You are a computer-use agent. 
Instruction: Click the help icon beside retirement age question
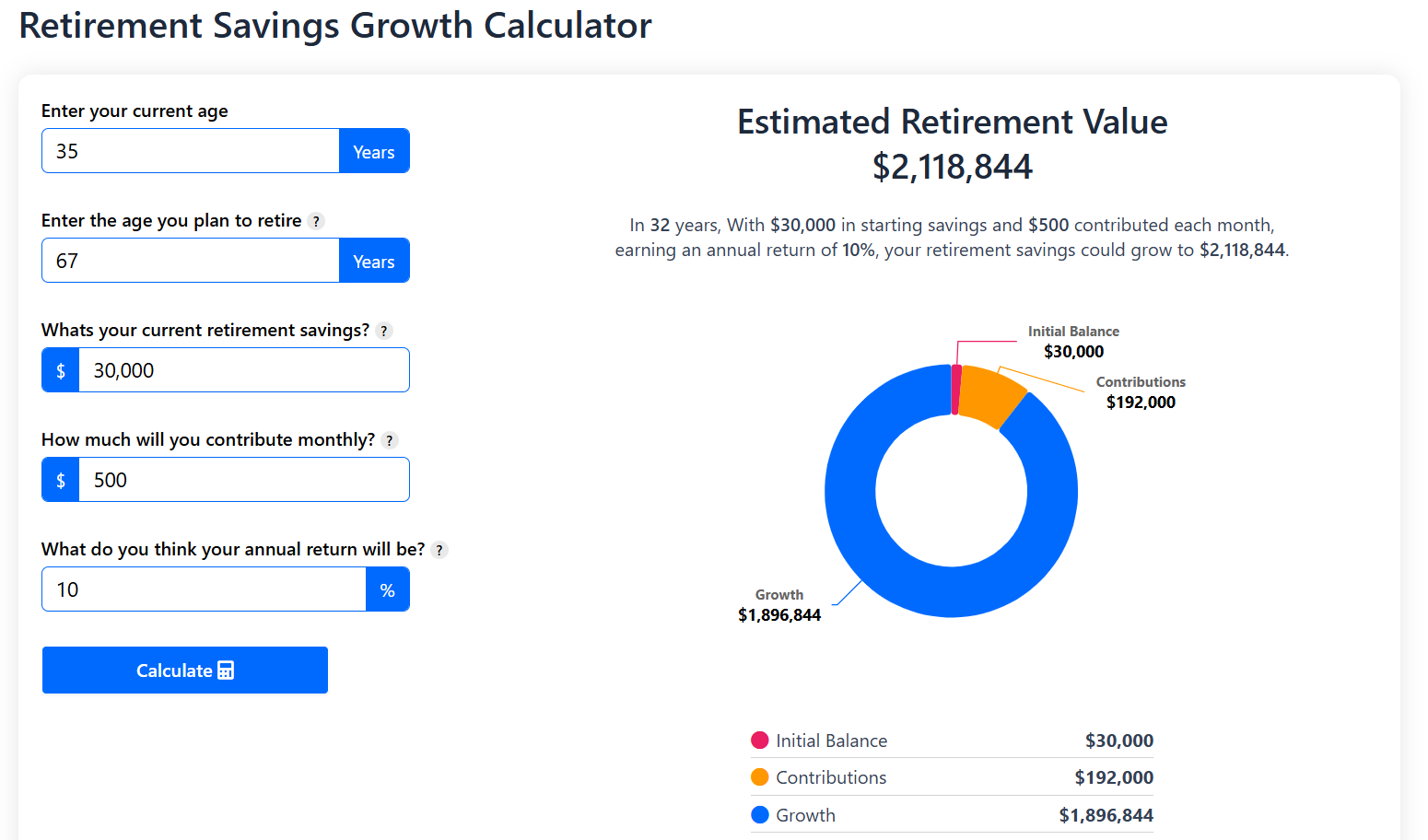click(317, 221)
